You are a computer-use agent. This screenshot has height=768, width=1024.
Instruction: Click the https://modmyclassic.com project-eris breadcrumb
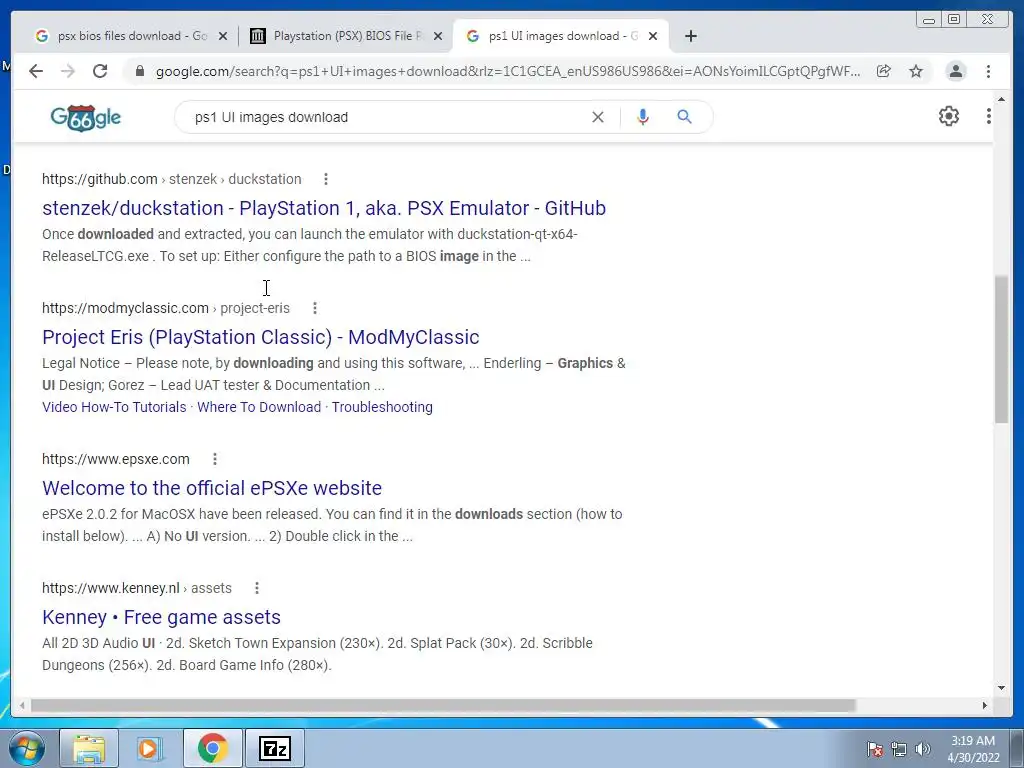(166, 308)
